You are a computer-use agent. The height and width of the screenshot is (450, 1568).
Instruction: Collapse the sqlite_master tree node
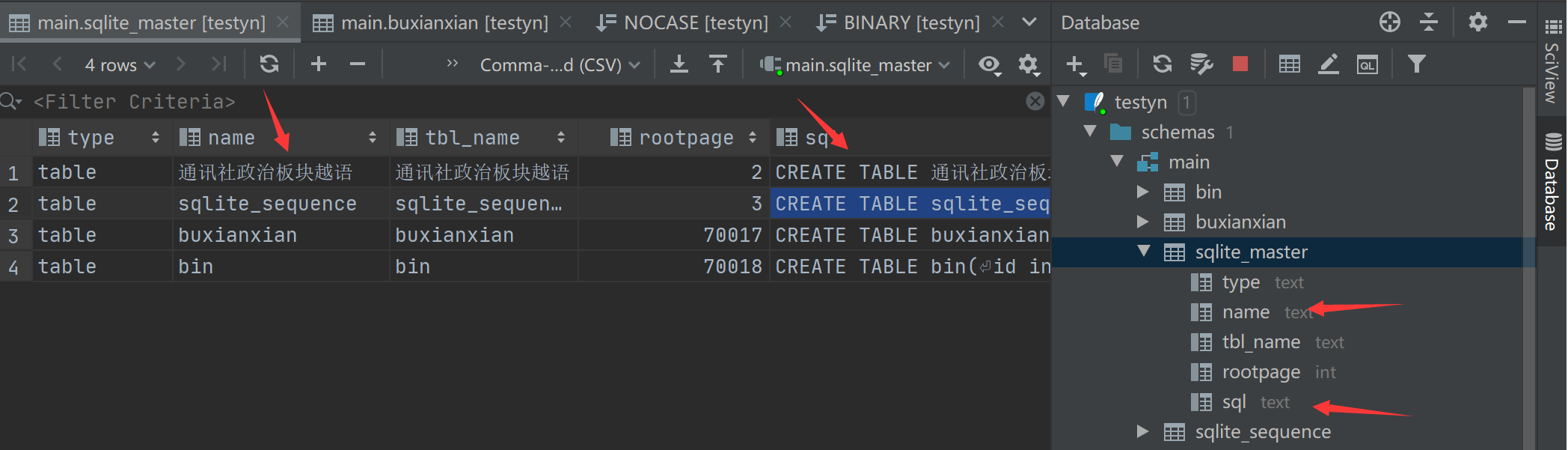coord(1144,252)
